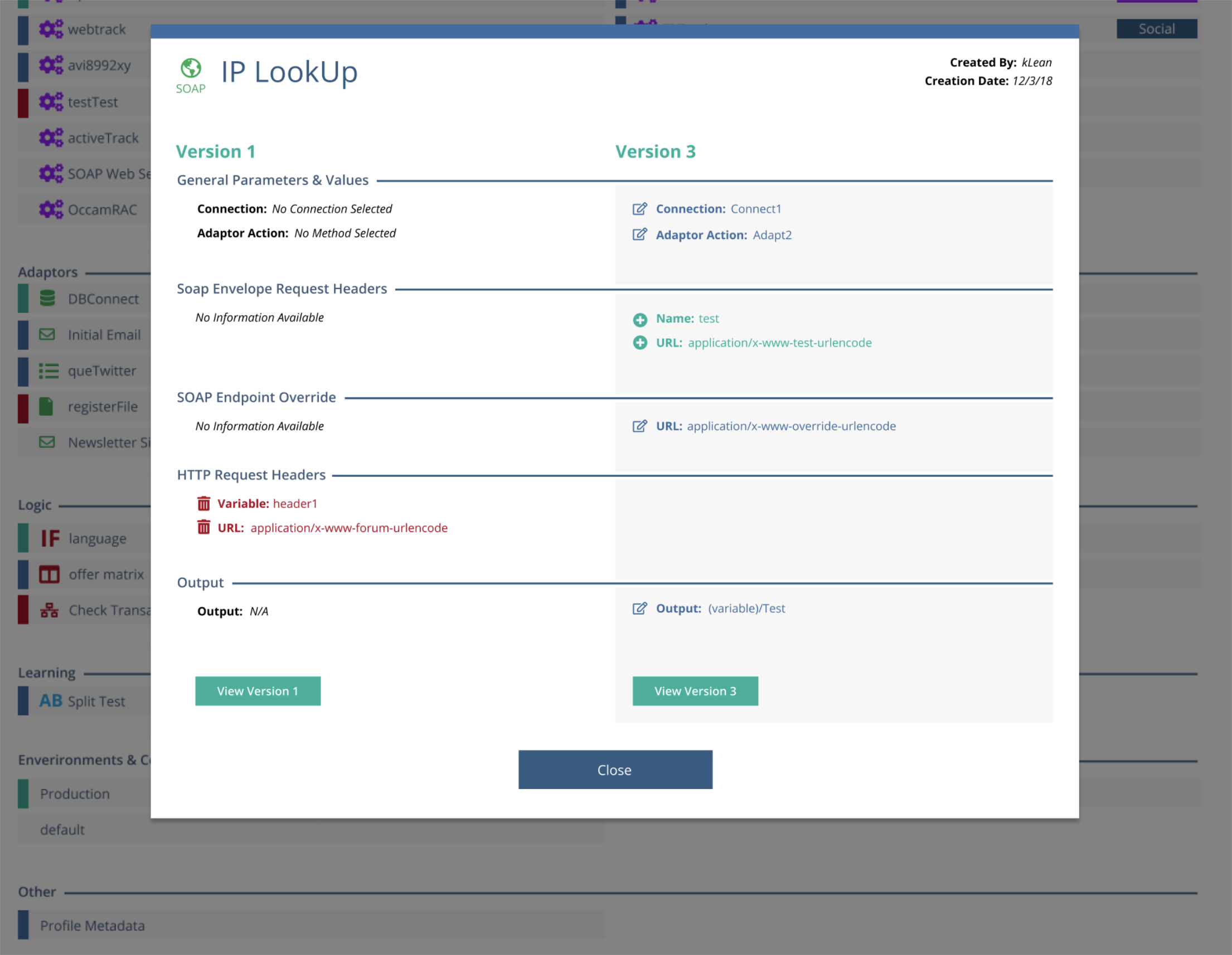Screen dimensions: 1232x955
Task: Click edit icon next to Output (variable)/Test
Action: coord(639,608)
